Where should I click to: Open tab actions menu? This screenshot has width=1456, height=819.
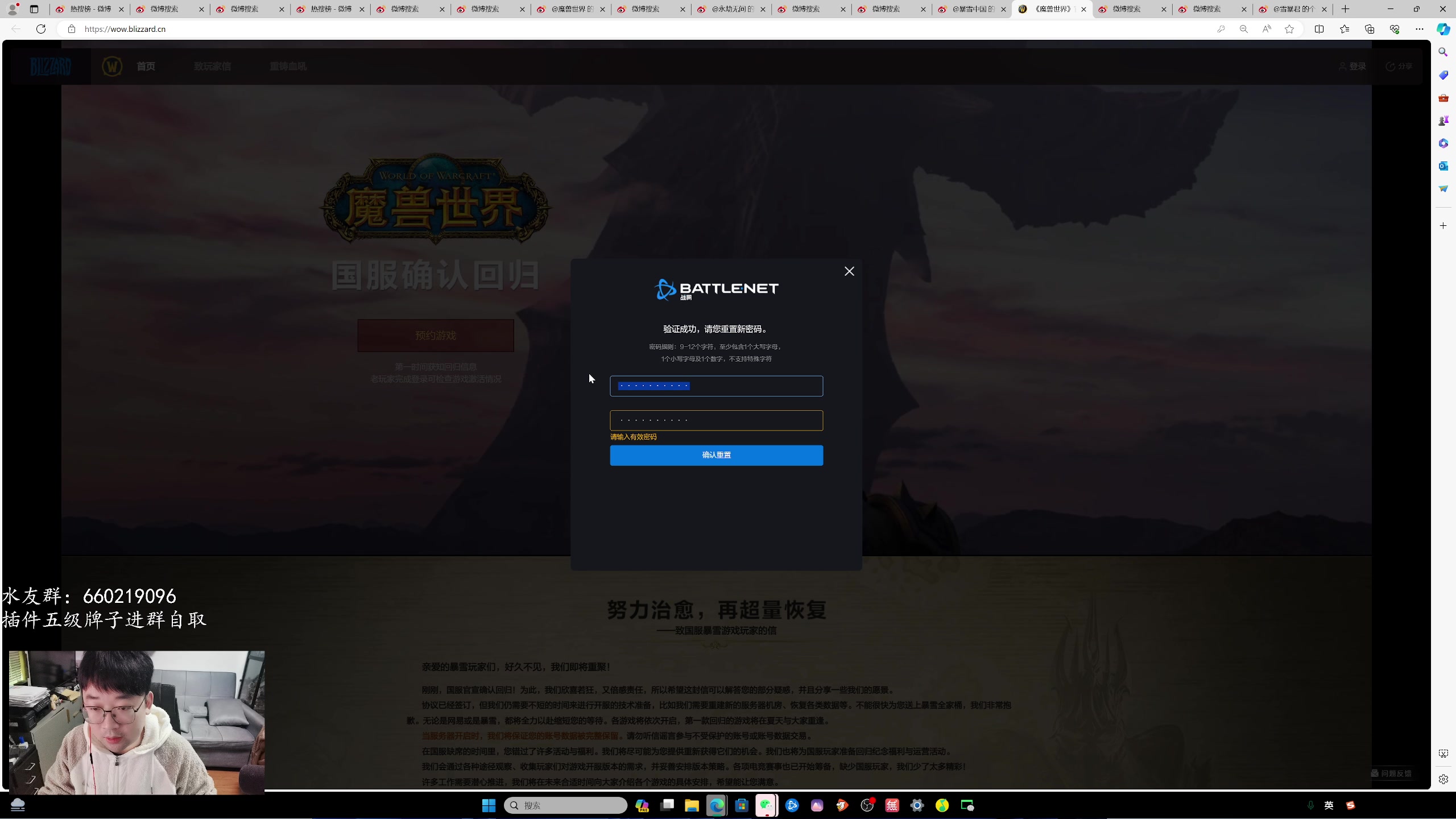(x=34, y=9)
